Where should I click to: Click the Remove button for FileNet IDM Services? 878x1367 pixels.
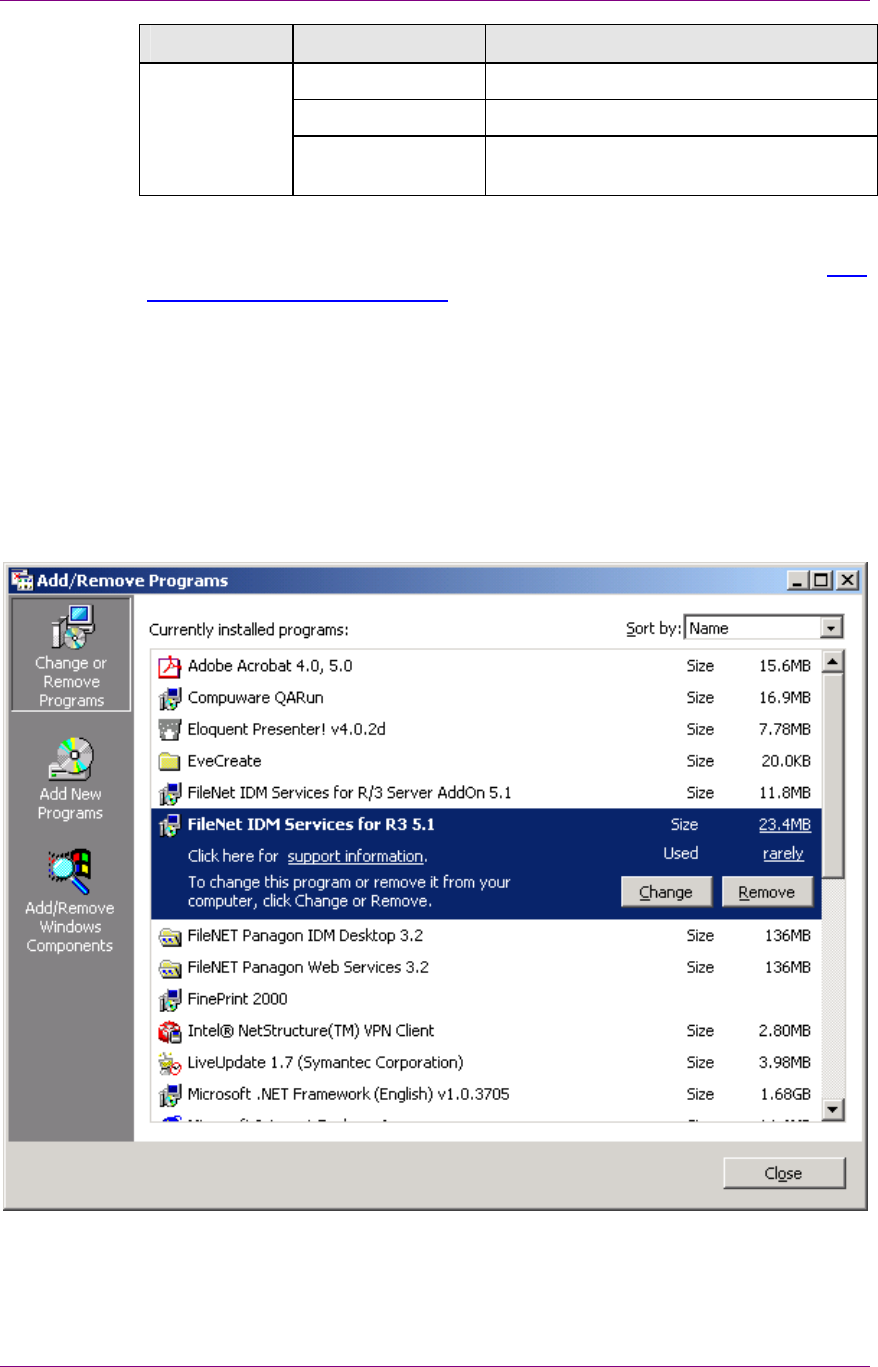[x=768, y=892]
